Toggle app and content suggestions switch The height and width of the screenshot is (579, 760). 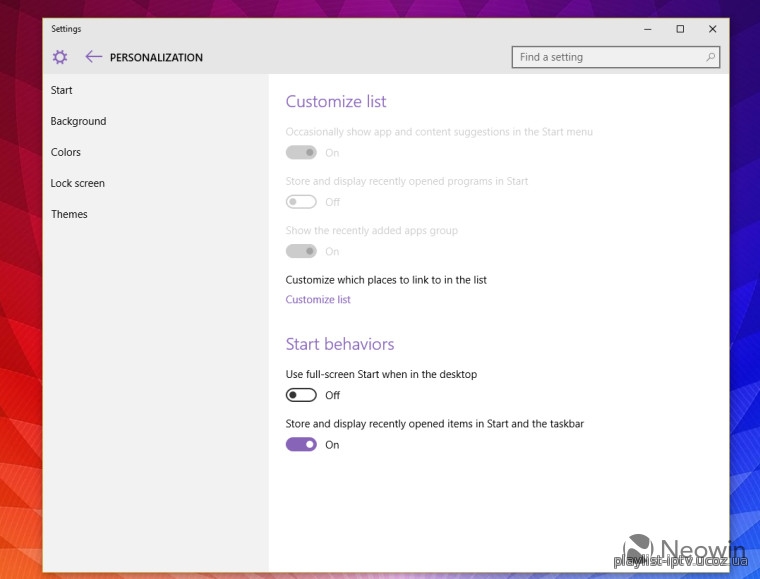301,153
